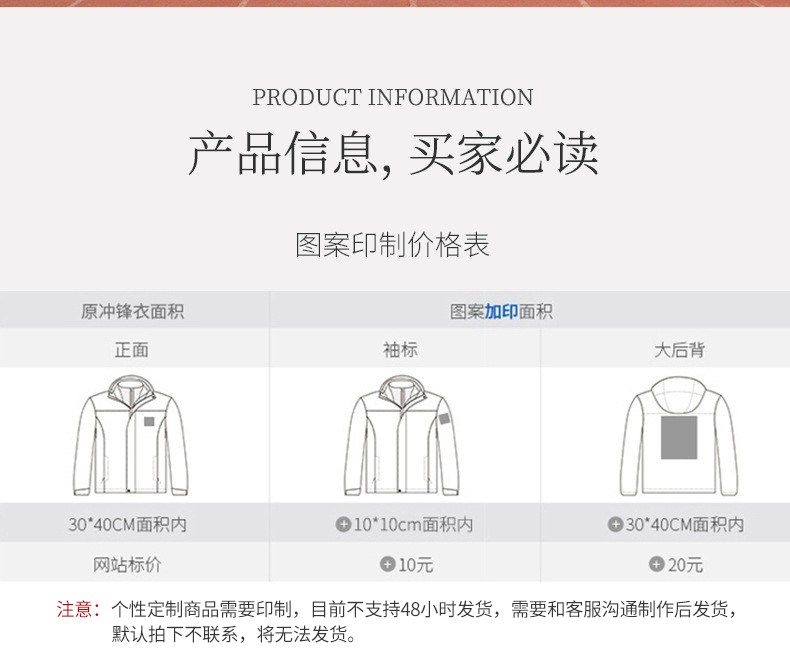Click the 原冲锋衣面积 header cell
The width and height of the screenshot is (790, 668).
pos(133,311)
